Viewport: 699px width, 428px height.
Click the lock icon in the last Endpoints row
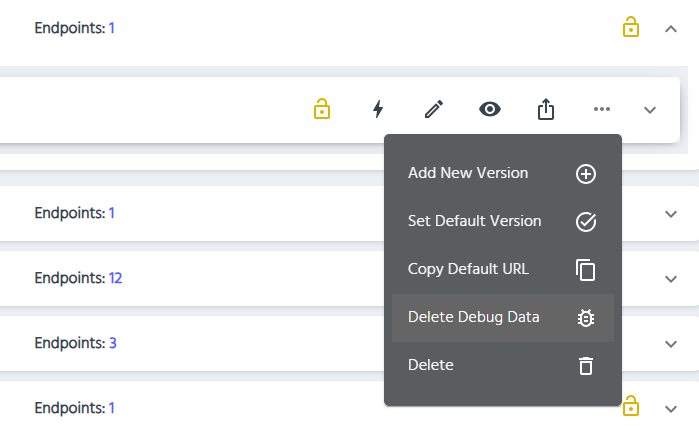(630, 407)
